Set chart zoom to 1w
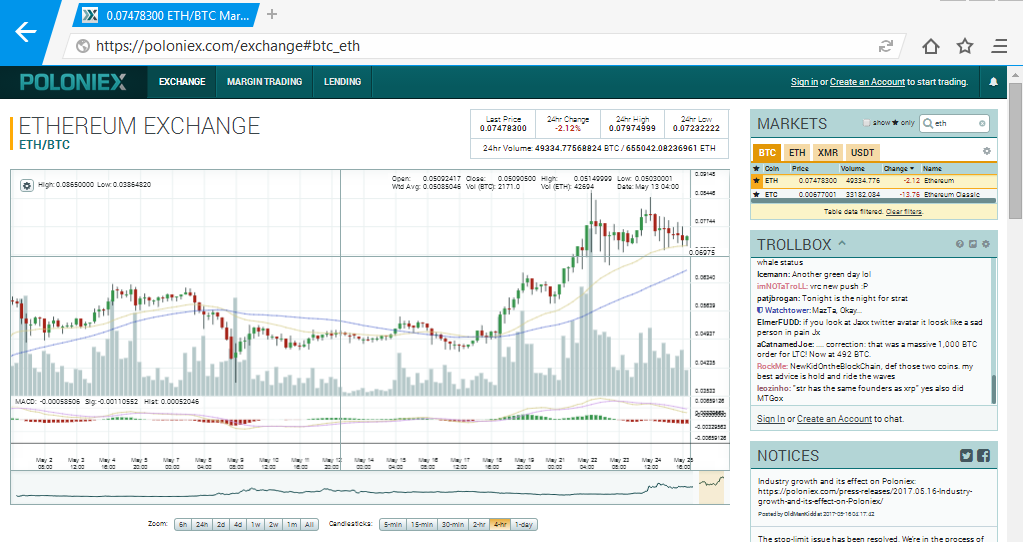Image resolution: width=1023 pixels, height=542 pixels. 256,524
